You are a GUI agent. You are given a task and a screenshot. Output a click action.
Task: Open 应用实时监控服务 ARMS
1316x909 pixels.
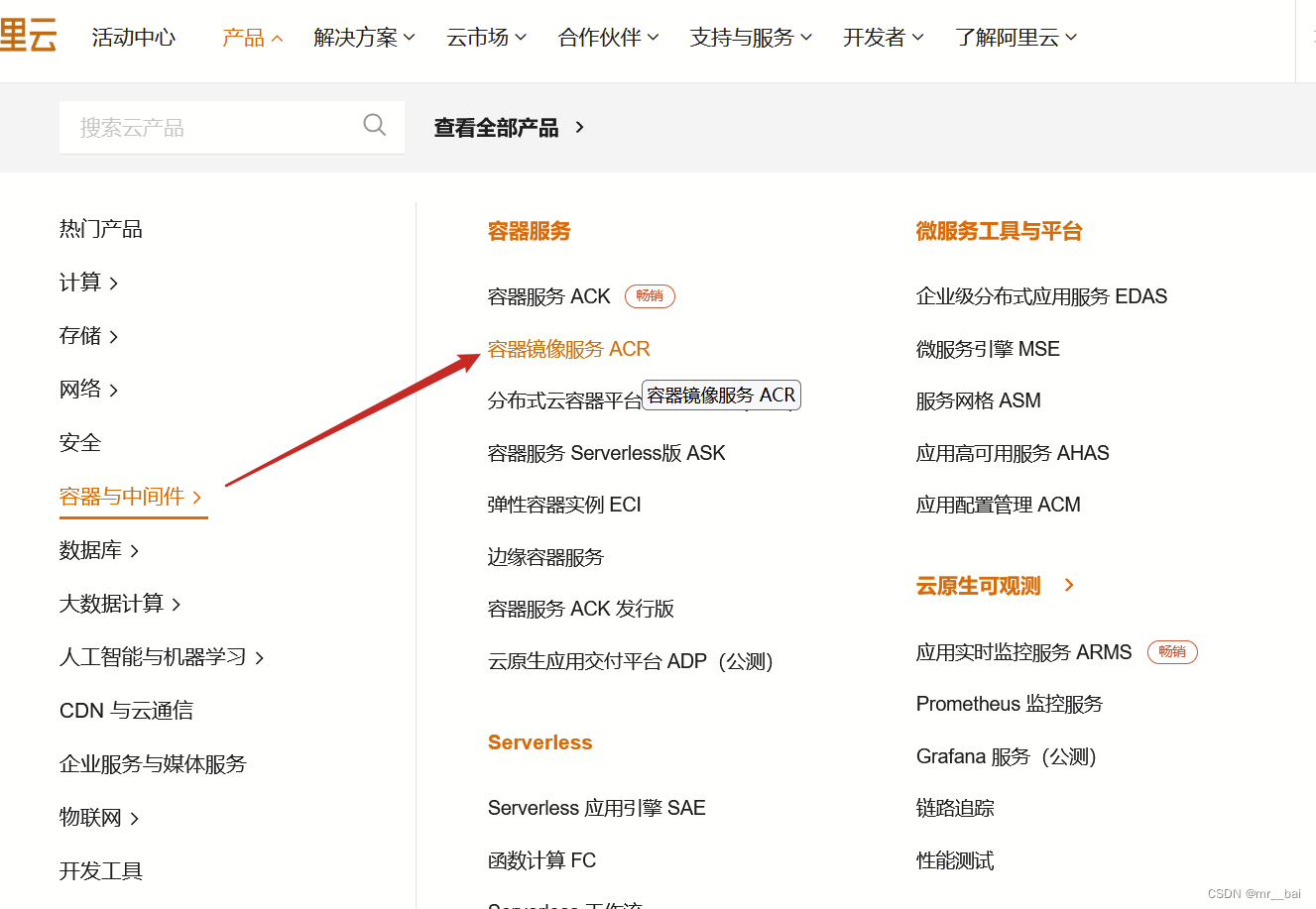[x=1024, y=652]
